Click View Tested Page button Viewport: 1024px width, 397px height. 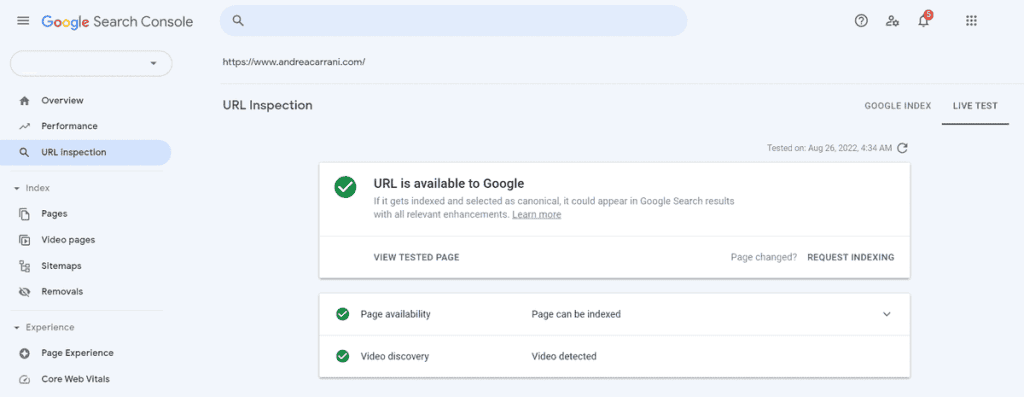pyautogui.click(x=417, y=257)
